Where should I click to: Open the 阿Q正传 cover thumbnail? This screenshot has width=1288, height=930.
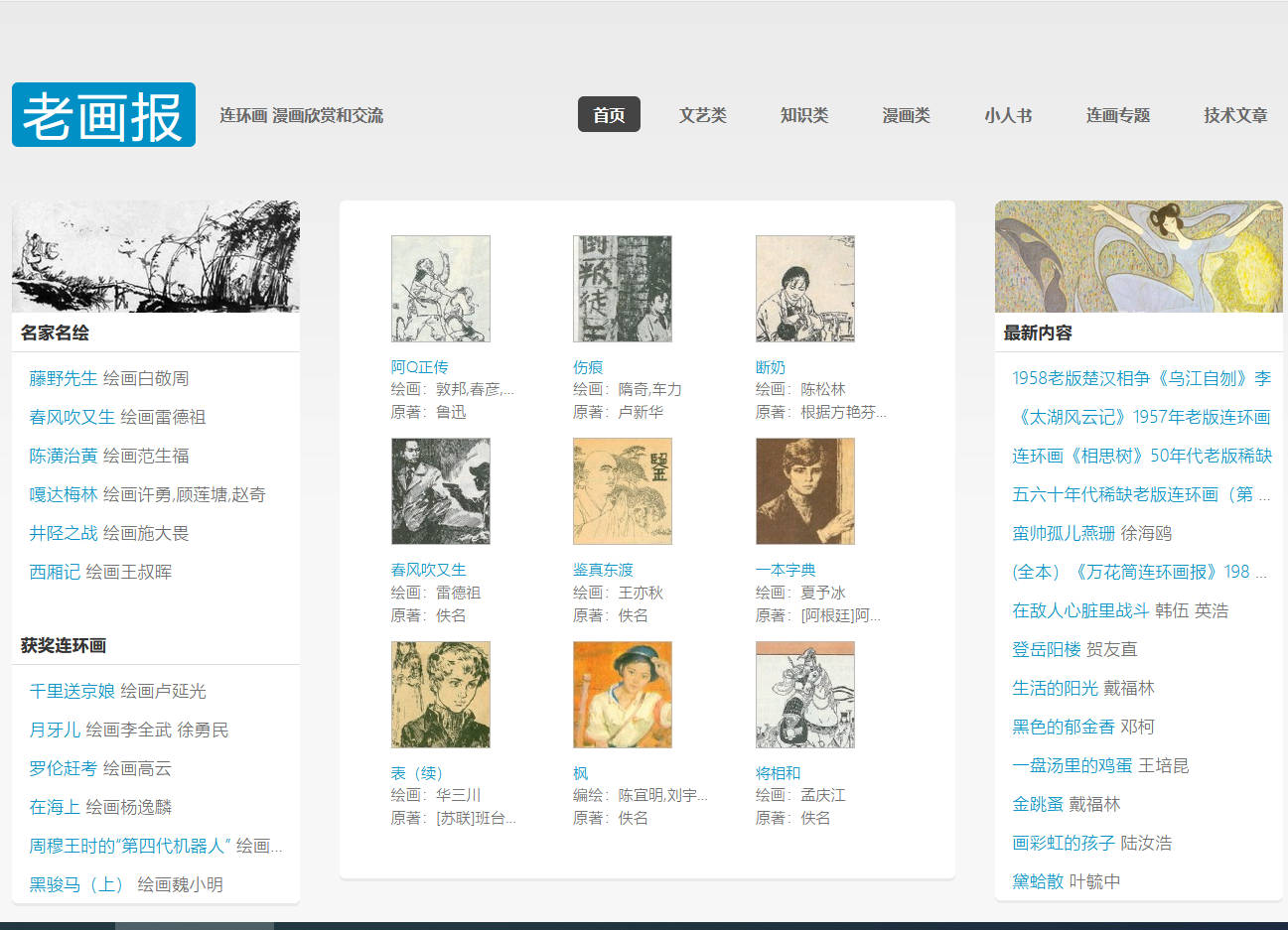(440, 289)
